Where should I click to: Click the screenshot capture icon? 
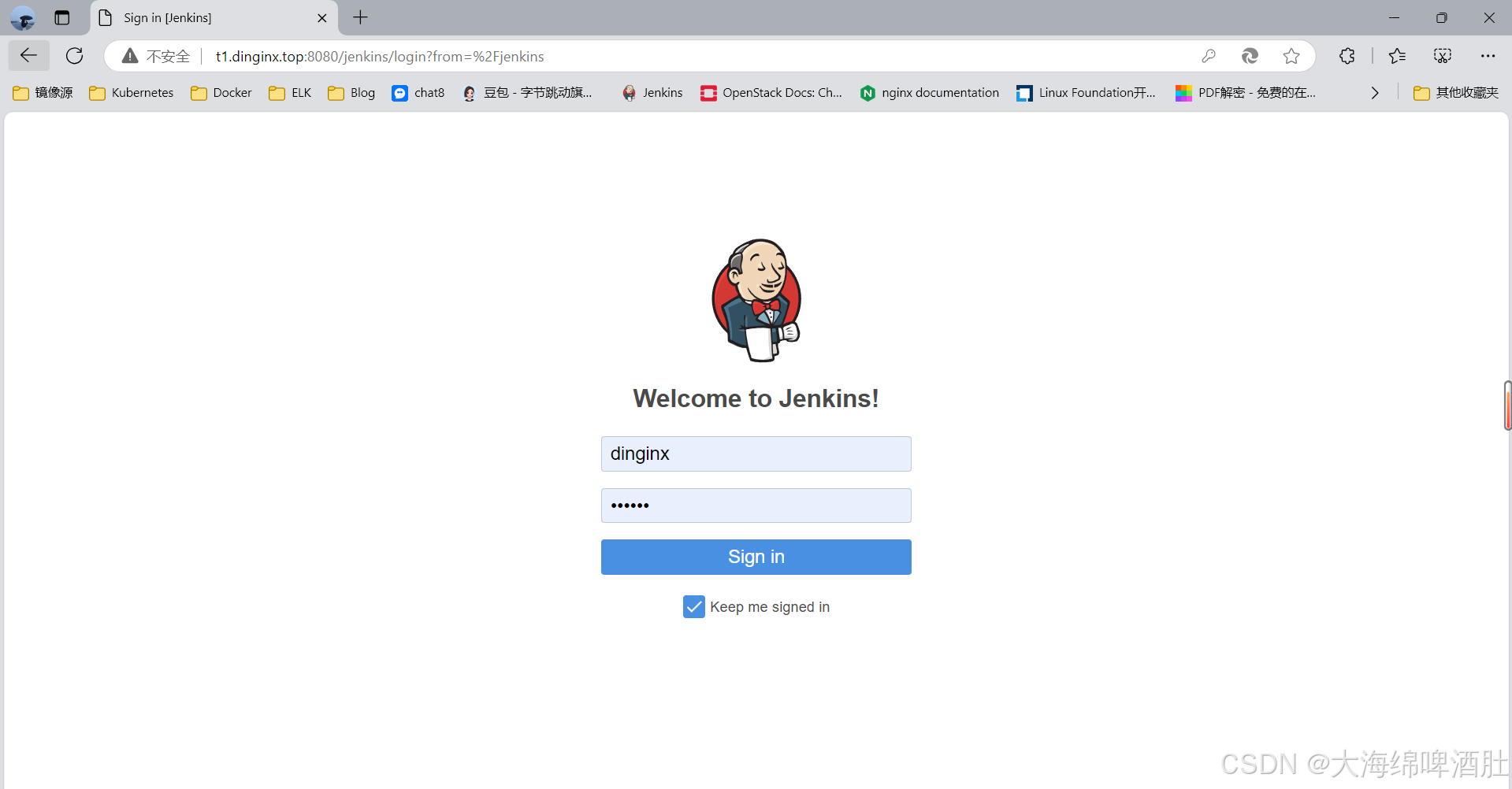click(x=1443, y=56)
